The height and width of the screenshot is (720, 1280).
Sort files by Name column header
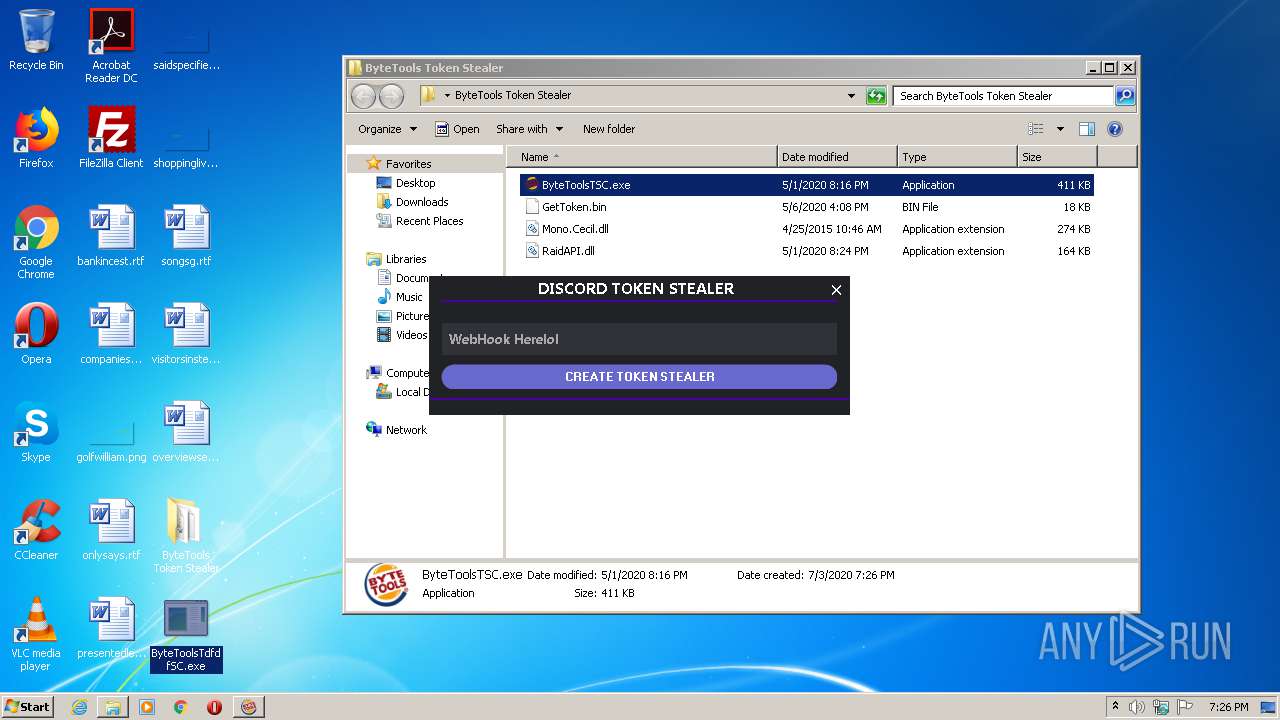click(642, 157)
